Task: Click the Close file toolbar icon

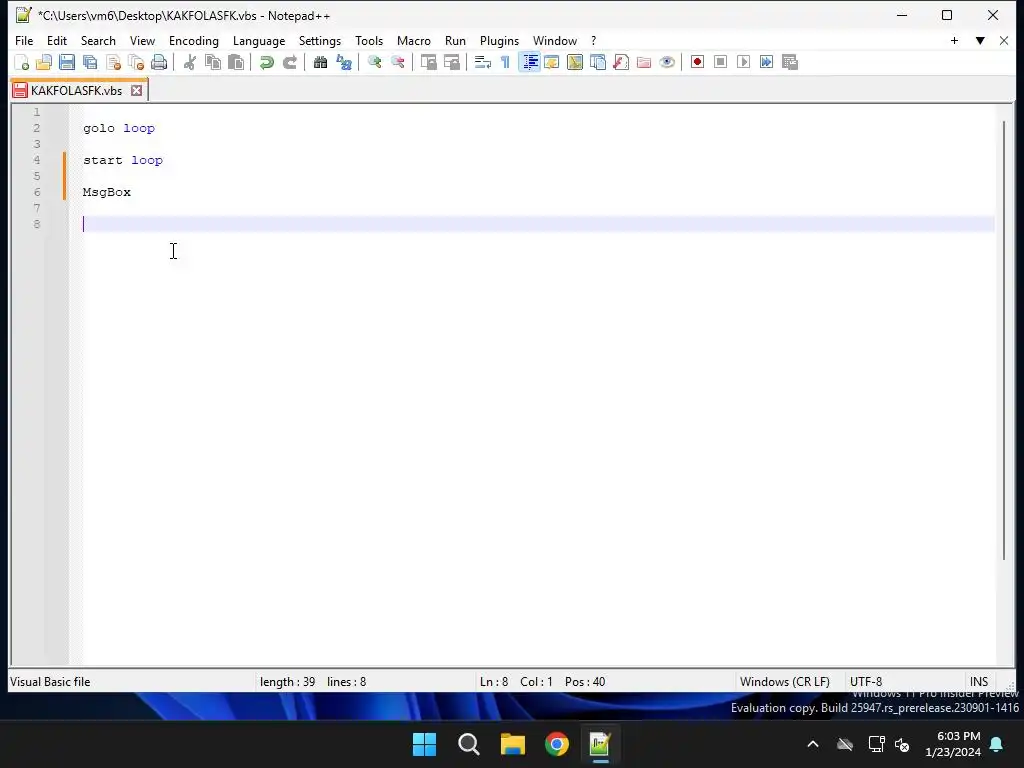Action: [x=113, y=62]
